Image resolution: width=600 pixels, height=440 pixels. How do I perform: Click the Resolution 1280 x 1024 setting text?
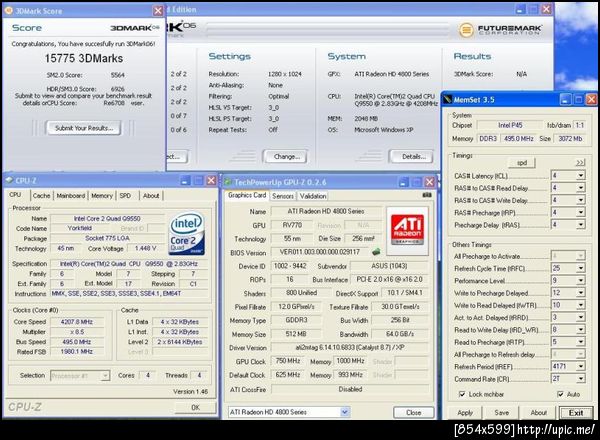pos(285,74)
